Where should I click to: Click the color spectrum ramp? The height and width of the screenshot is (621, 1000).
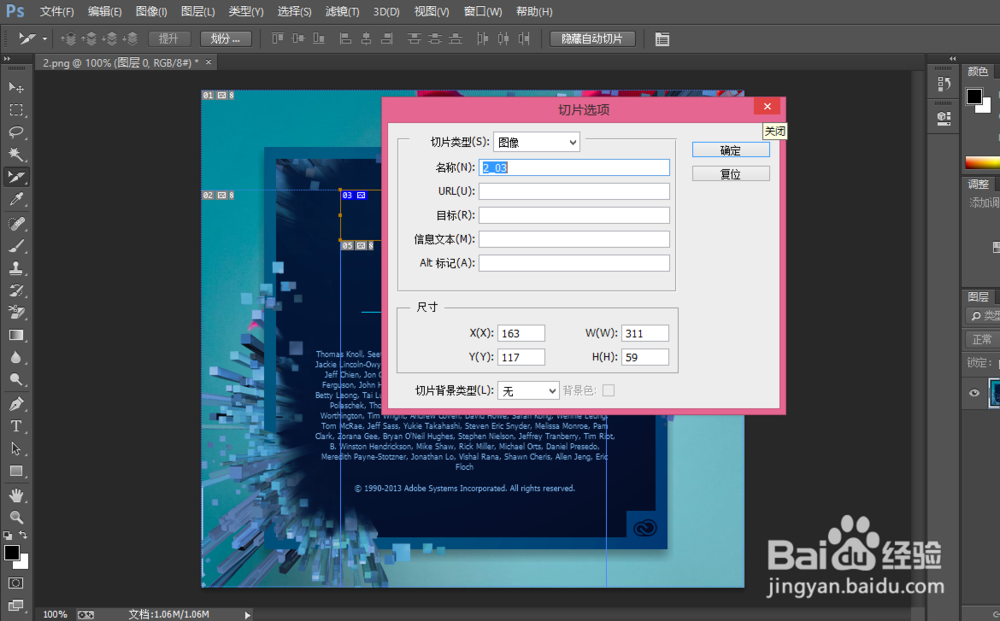tap(983, 163)
